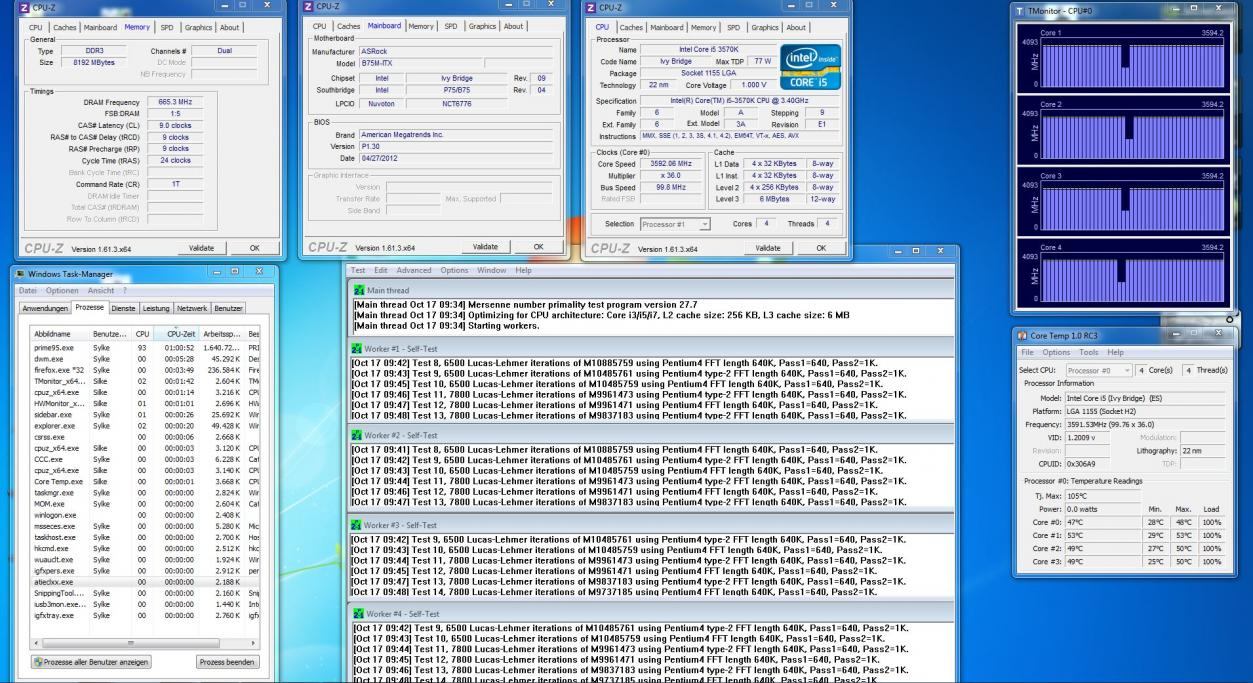Click the Prime95 Main thread window icon

[359, 289]
